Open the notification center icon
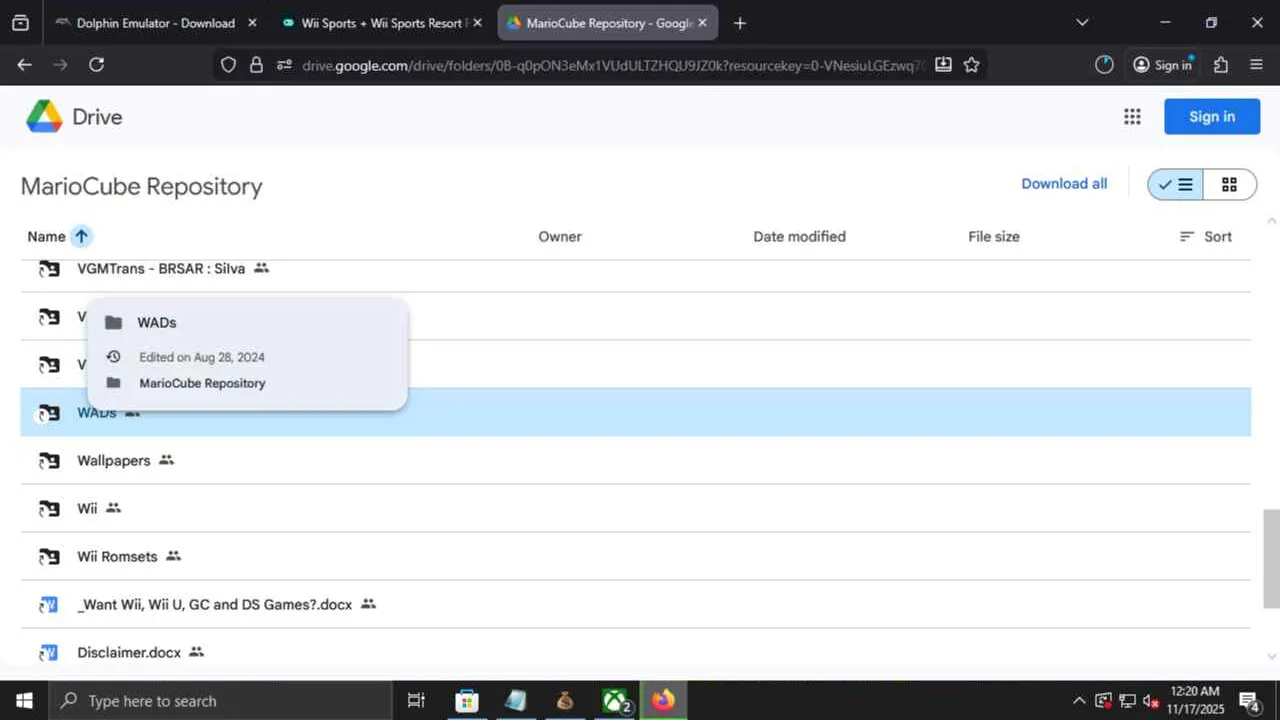This screenshot has height=720, width=1280. tap(1249, 701)
